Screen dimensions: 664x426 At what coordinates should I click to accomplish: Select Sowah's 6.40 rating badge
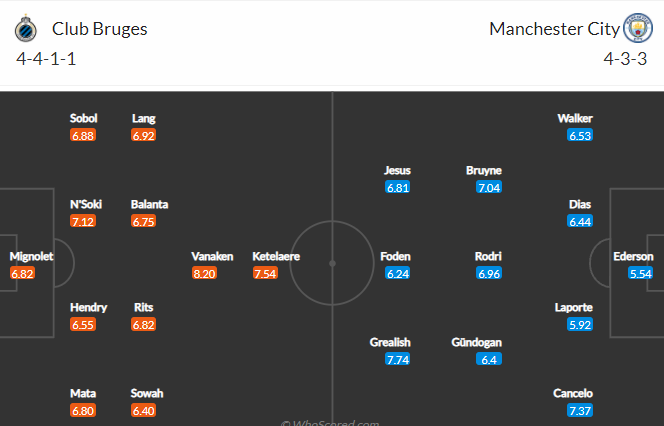pos(143,411)
